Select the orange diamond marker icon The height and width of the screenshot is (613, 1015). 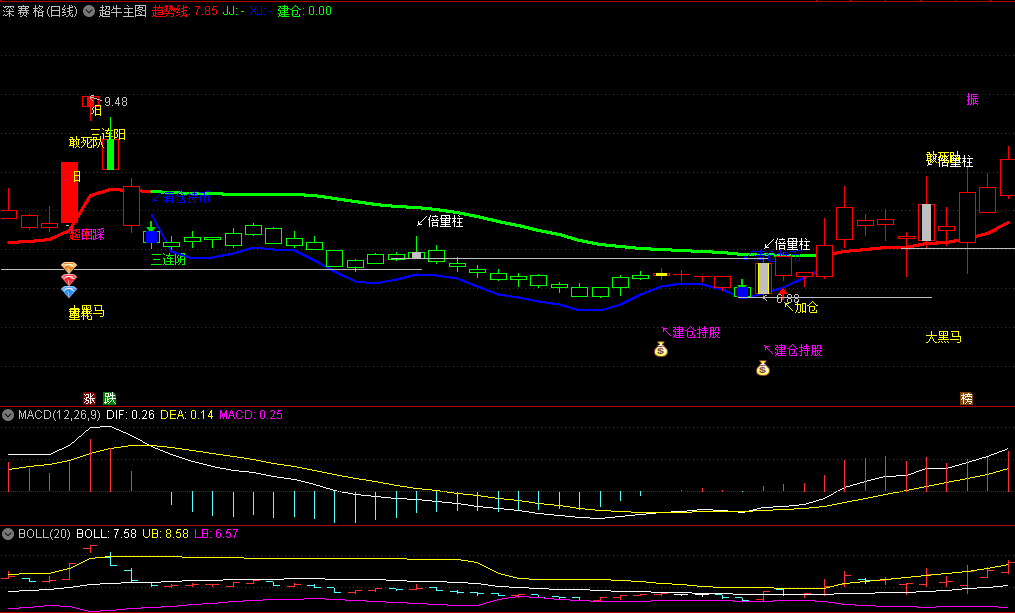pos(69,267)
